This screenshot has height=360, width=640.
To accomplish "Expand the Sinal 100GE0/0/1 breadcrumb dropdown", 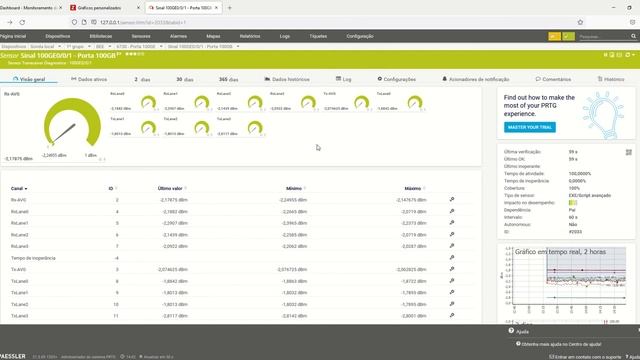I will (238, 47).
